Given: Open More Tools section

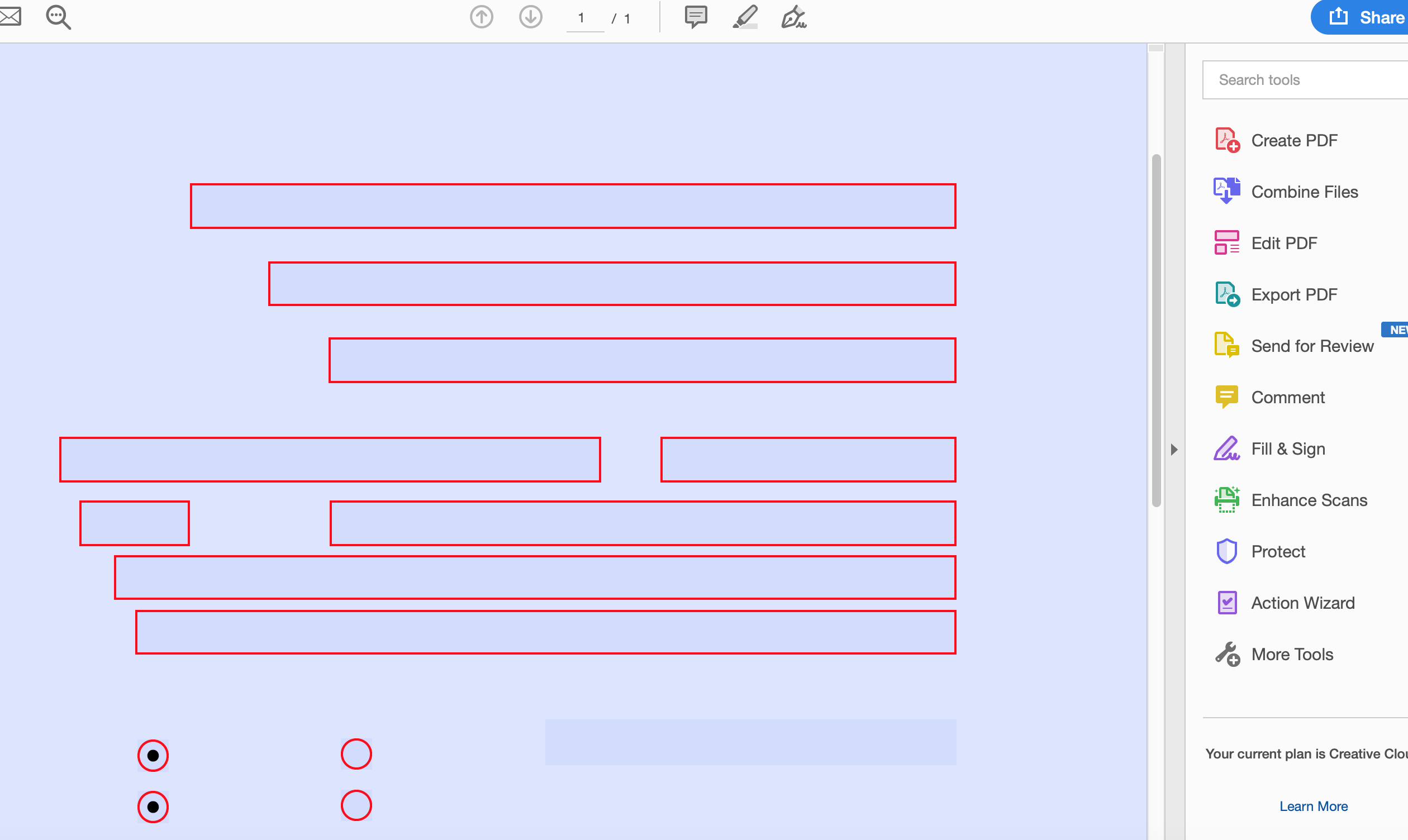Looking at the screenshot, I should click(x=1290, y=653).
